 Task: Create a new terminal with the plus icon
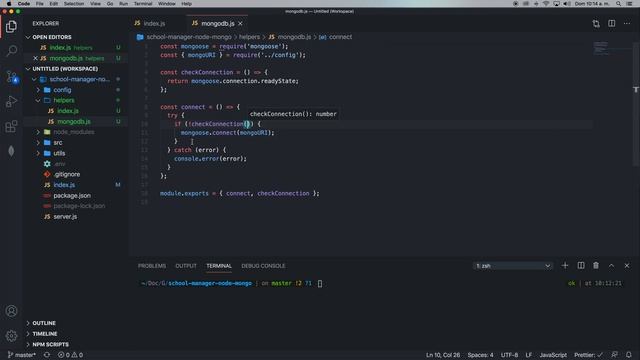[565, 266]
